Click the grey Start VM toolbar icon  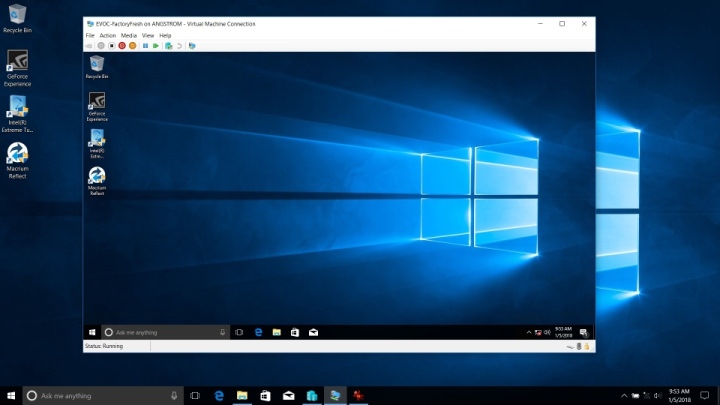tap(101, 46)
